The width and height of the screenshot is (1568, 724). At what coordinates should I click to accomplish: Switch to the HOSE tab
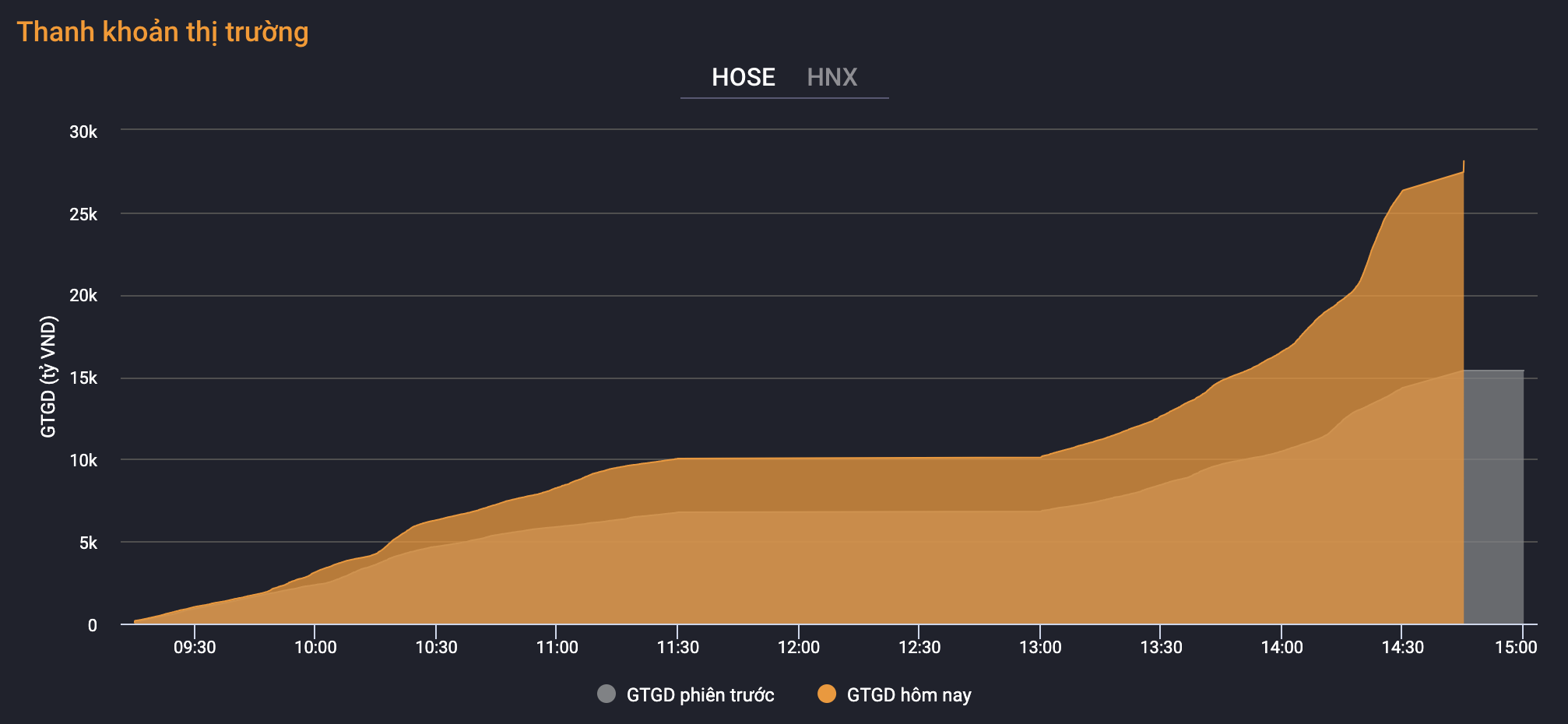743,77
